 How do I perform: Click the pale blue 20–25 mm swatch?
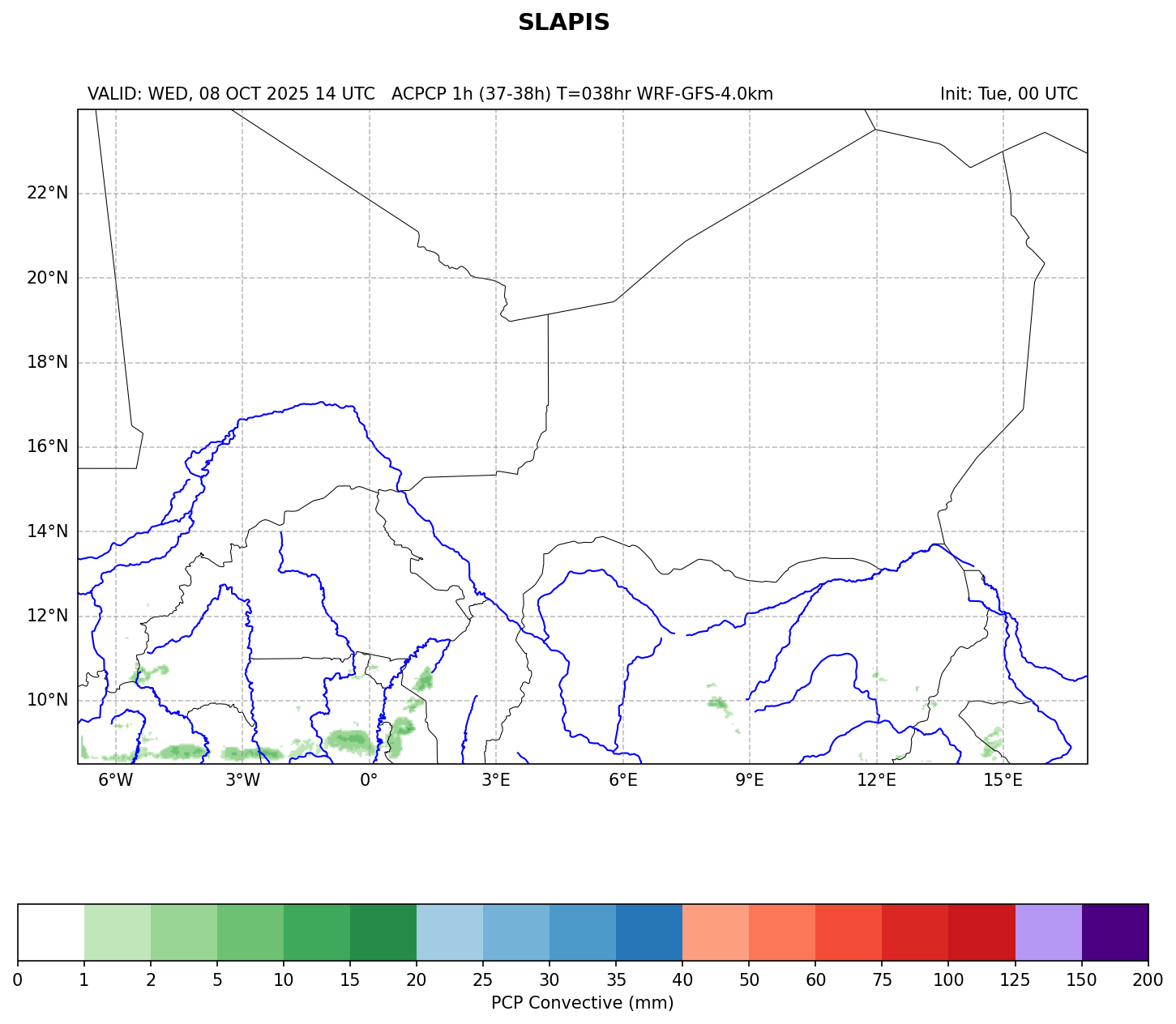[x=450, y=932]
